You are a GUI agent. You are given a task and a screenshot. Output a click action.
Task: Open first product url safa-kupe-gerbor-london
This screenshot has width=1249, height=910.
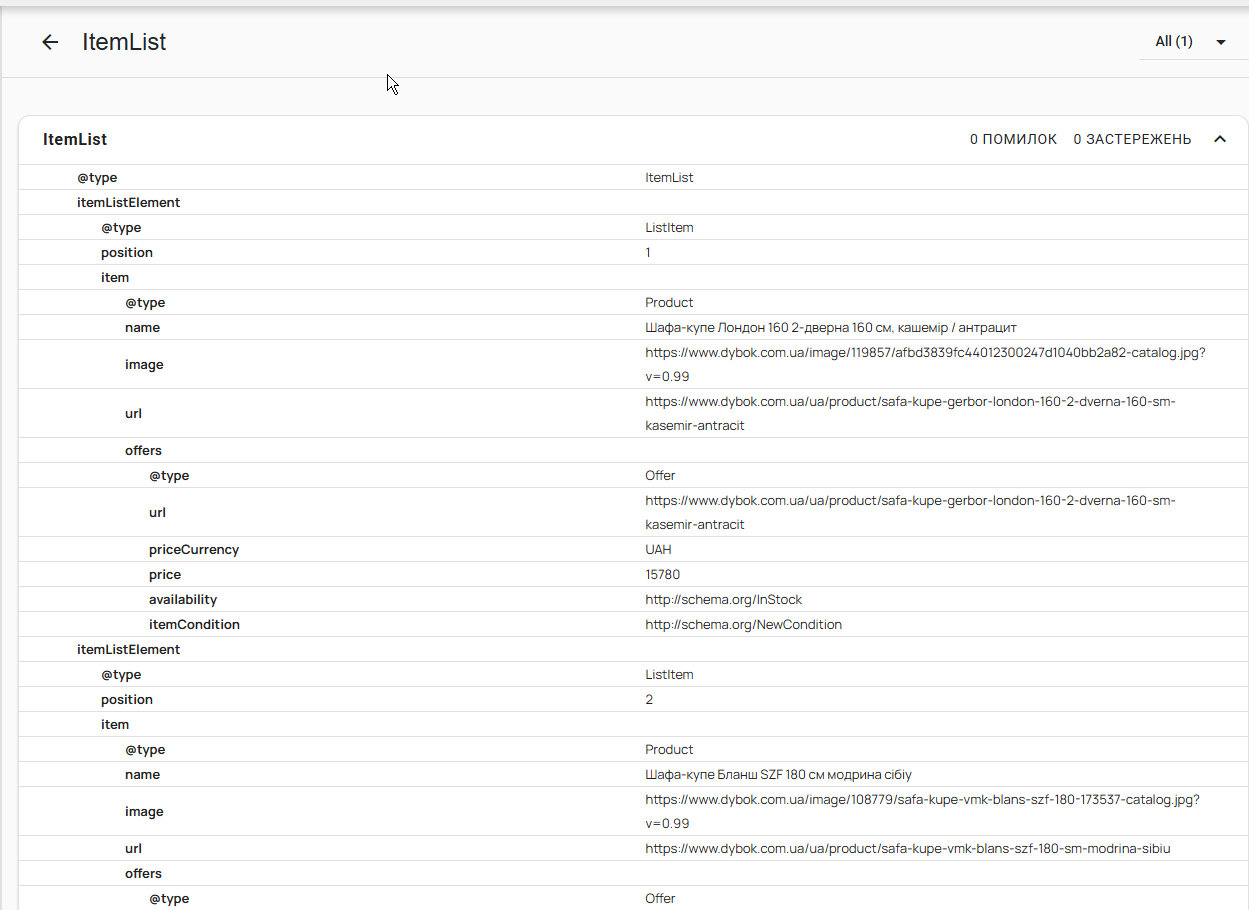pyautogui.click(x=910, y=413)
